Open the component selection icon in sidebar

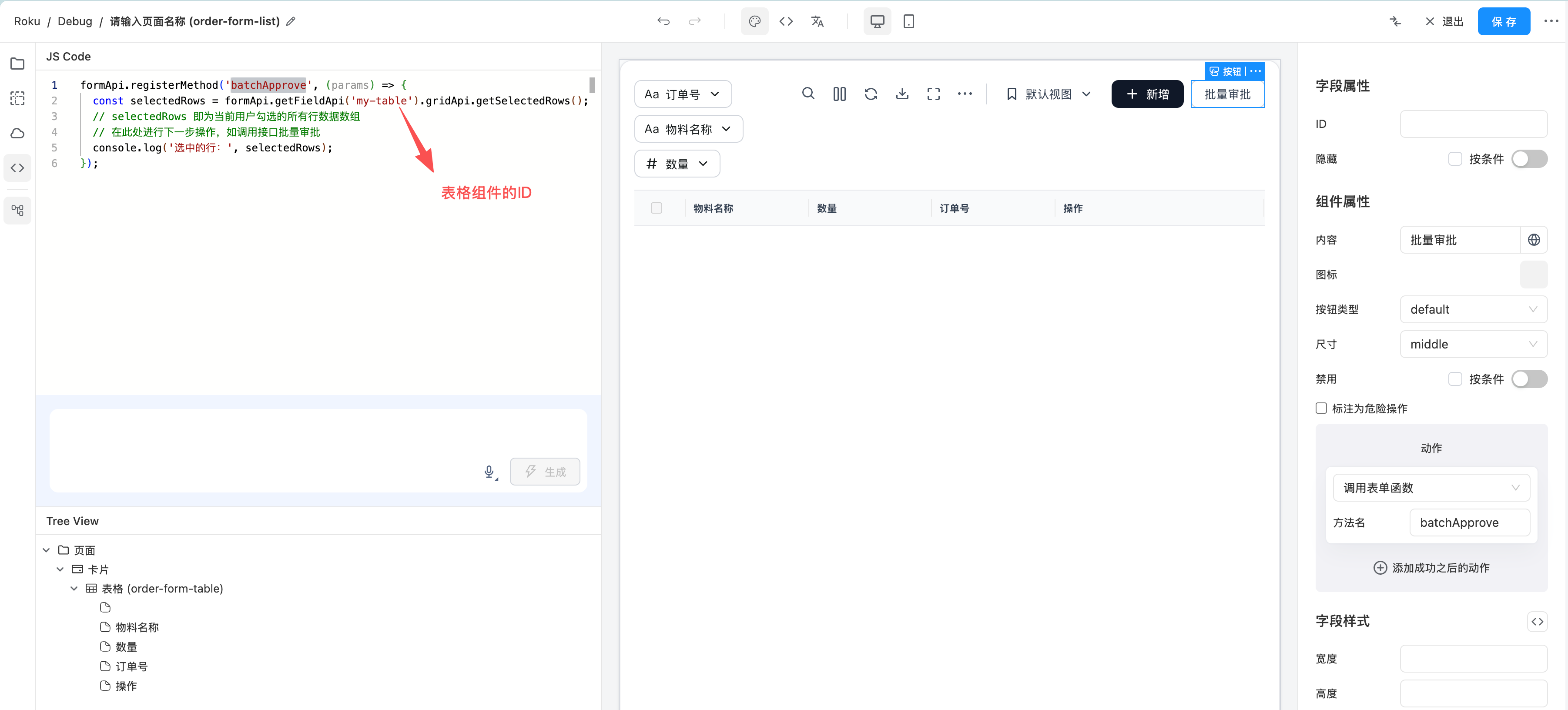(18, 99)
